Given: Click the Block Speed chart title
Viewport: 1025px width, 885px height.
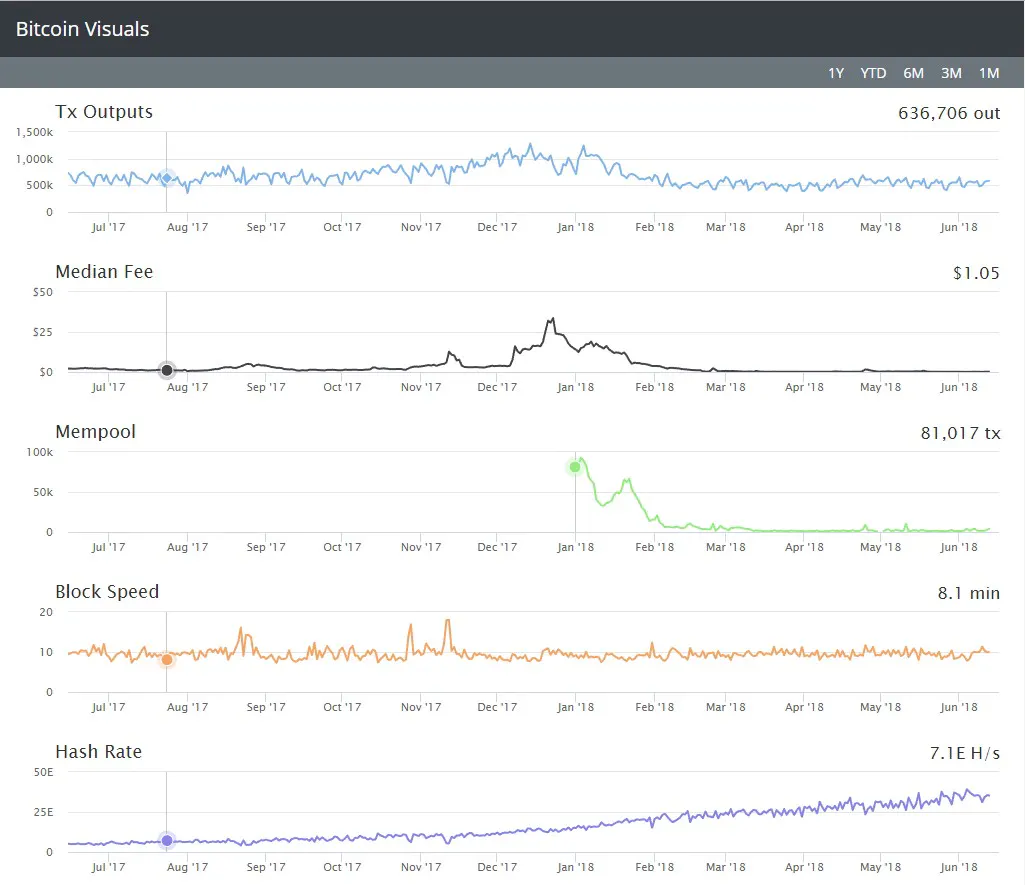Looking at the screenshot, I should (x=107, y=592).
